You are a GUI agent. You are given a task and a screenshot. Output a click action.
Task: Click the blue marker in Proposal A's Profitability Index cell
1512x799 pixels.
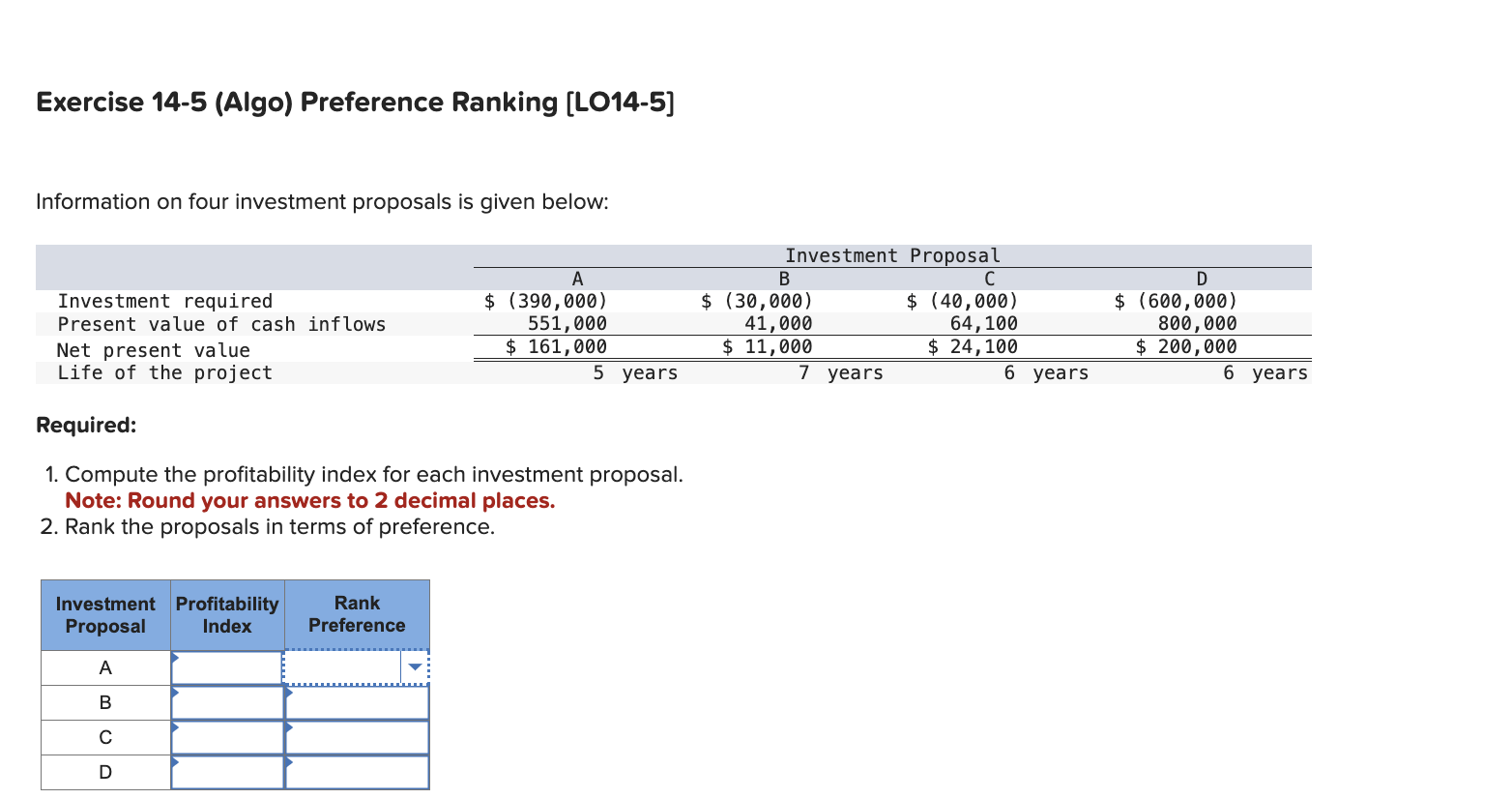click(176, 660)
